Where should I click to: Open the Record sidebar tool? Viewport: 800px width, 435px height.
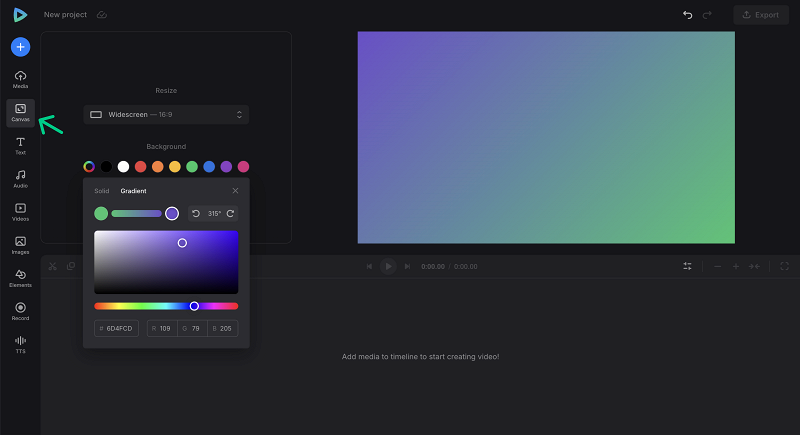pyautogui.click(x=20, y=312)
